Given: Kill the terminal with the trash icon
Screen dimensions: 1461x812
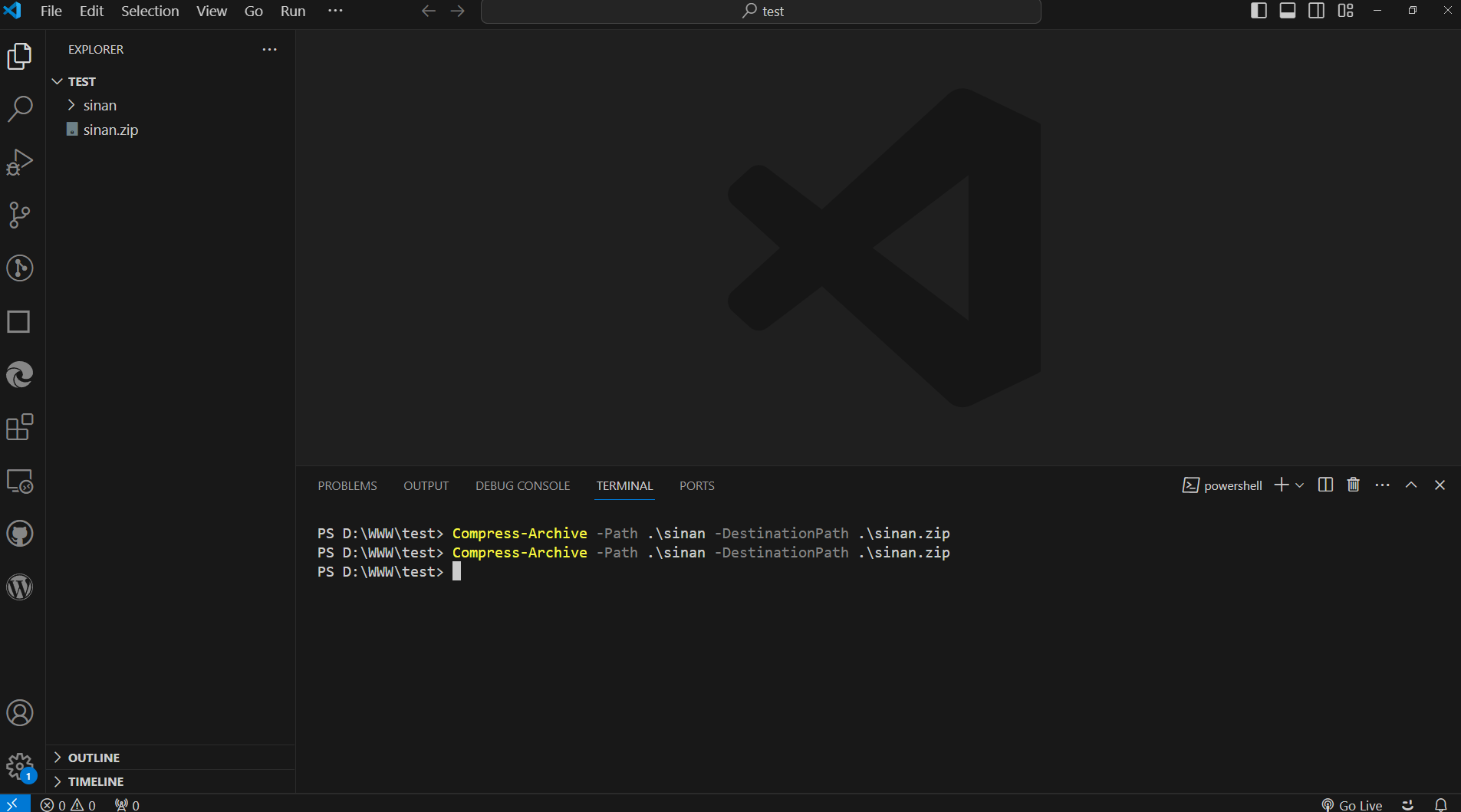Looking at the screenshot, I should (1353, 485).
